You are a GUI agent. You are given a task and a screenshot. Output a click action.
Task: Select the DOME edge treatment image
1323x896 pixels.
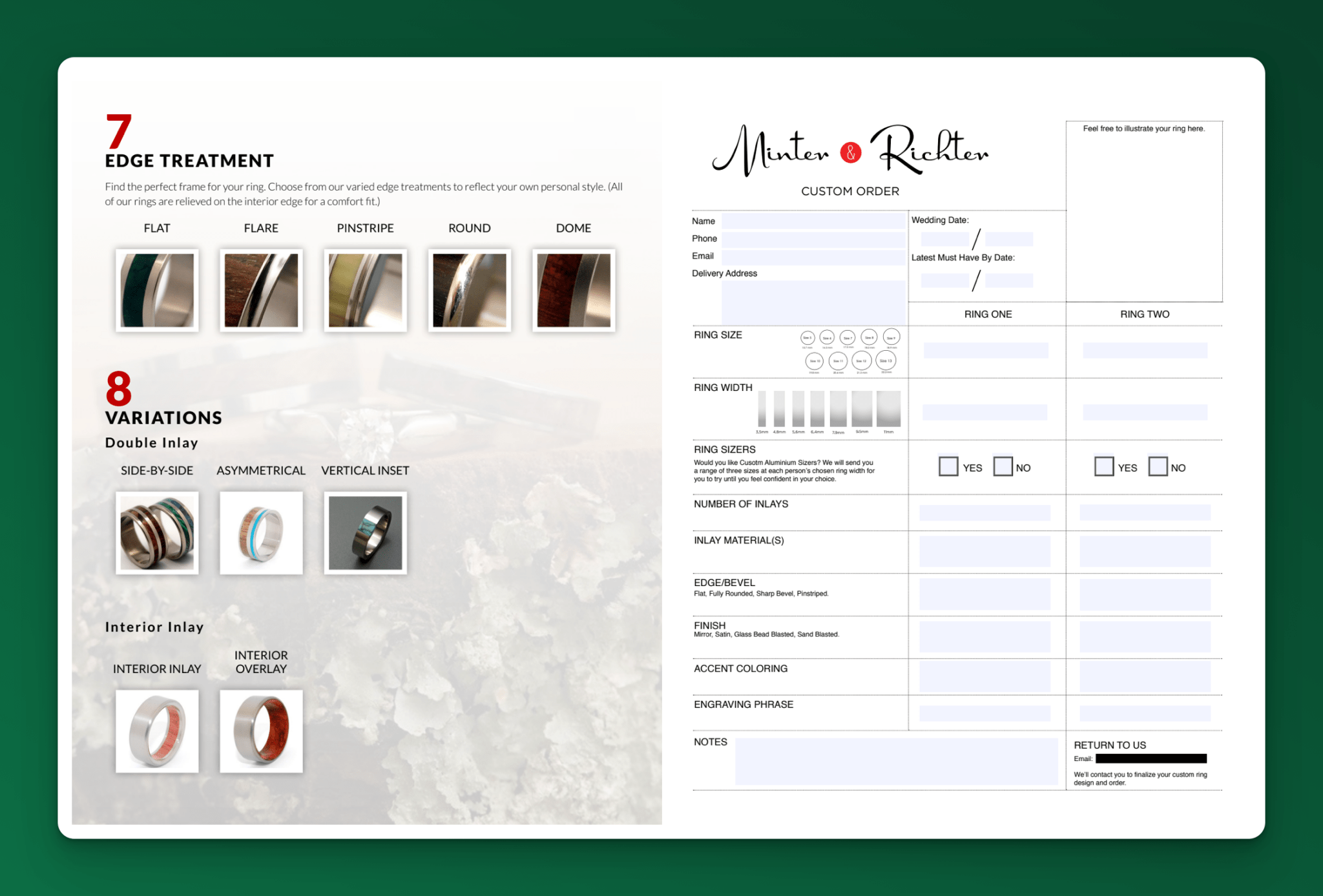(x=573, y=289)
